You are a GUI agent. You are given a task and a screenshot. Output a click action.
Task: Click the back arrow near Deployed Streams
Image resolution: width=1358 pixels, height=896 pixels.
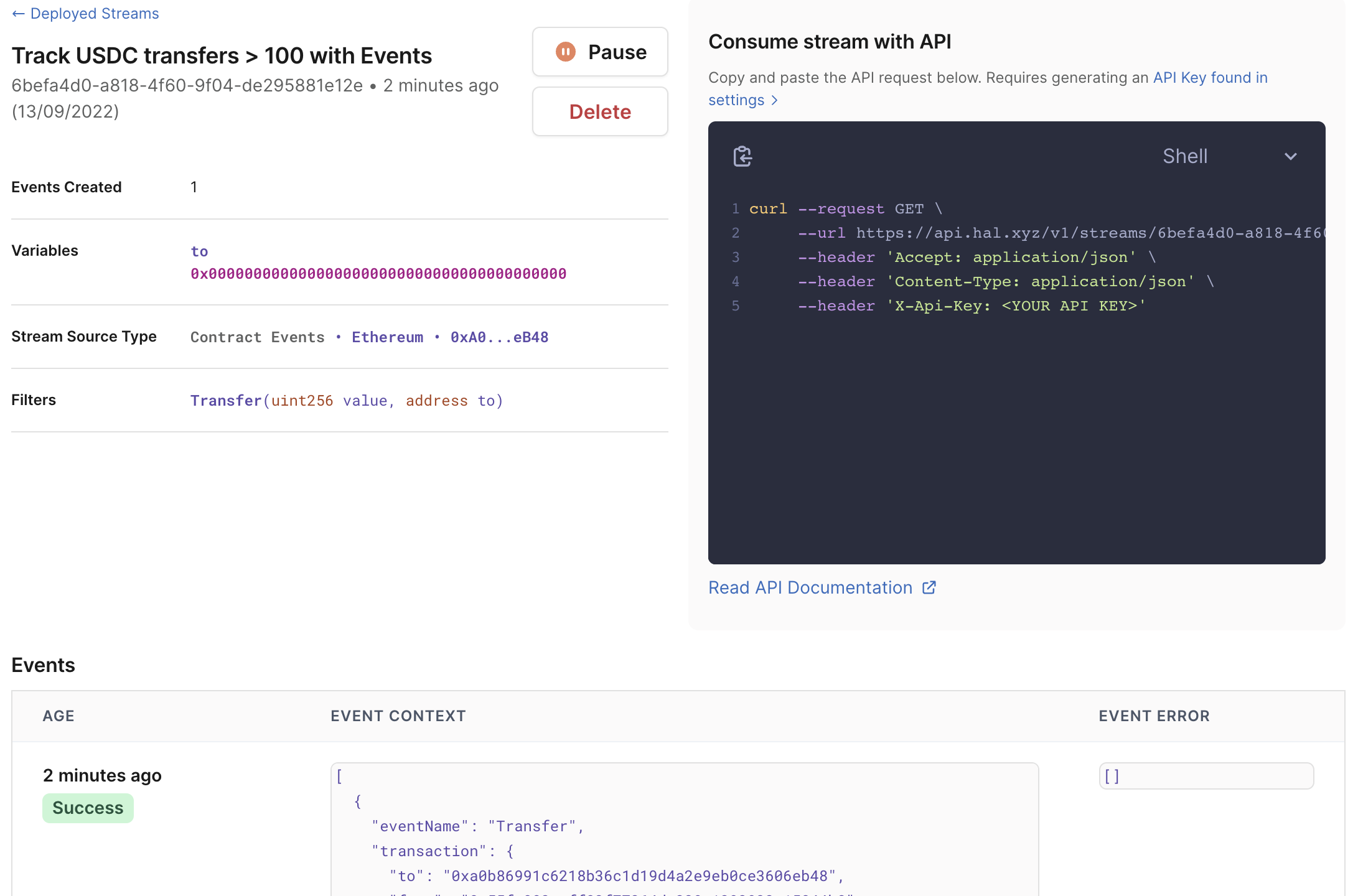(18, 14)
